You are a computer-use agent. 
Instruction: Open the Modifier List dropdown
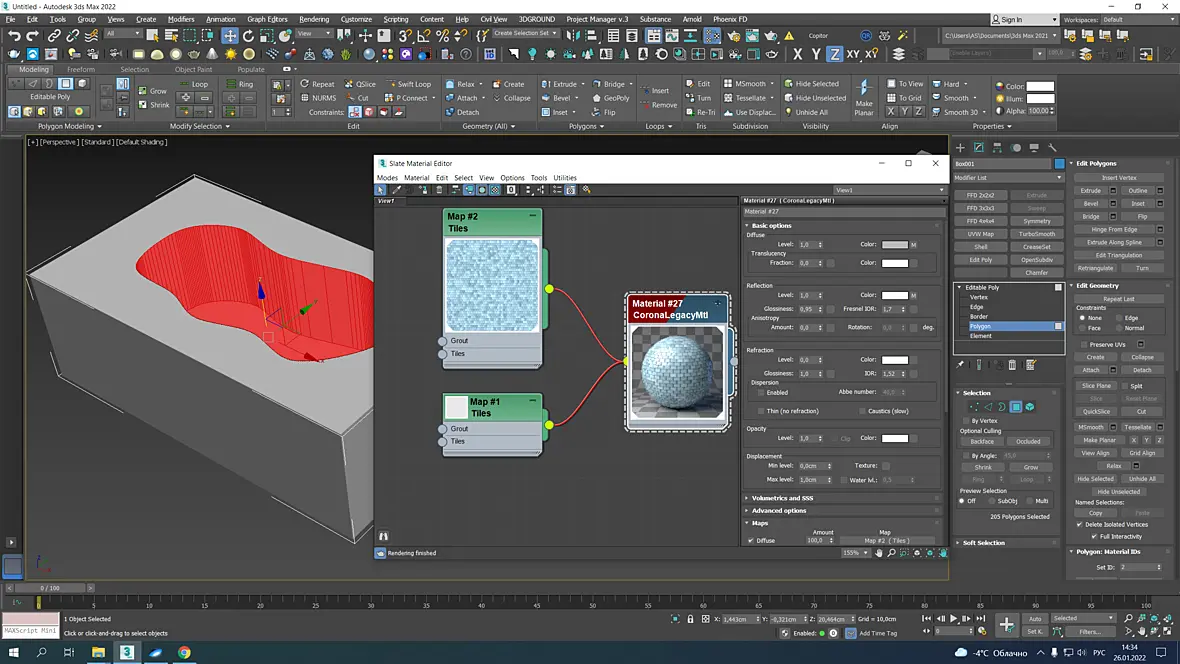pos(1009,178)
